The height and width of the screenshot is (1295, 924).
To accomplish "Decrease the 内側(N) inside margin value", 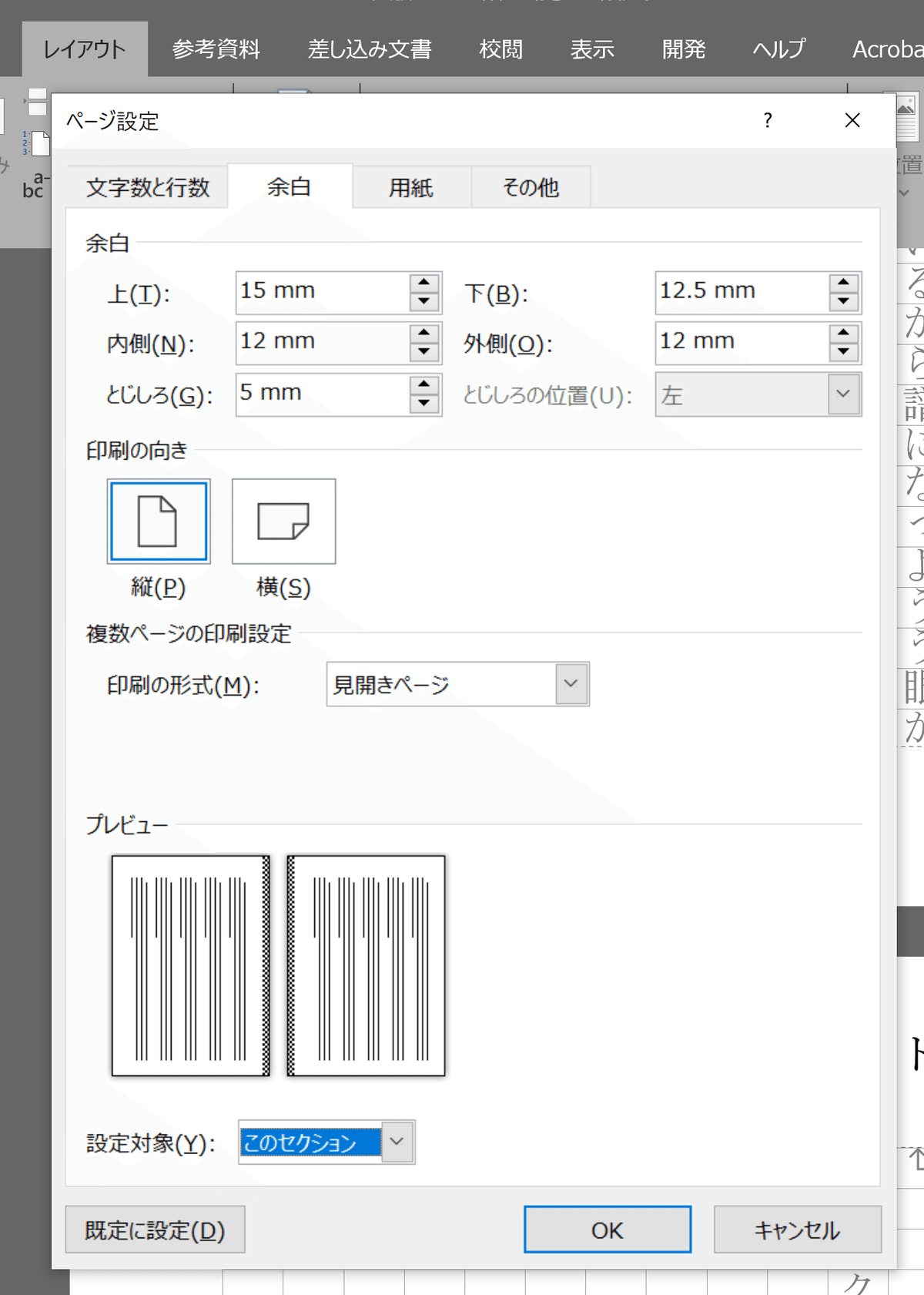I will coord(424,352).
